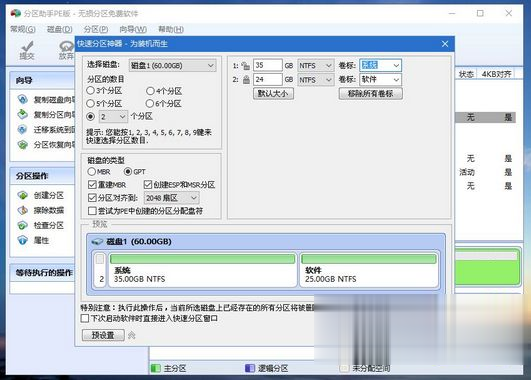Click 检查分区 (check partition) icon
Viewport: 531px width, 380px height.
(23, 225)
